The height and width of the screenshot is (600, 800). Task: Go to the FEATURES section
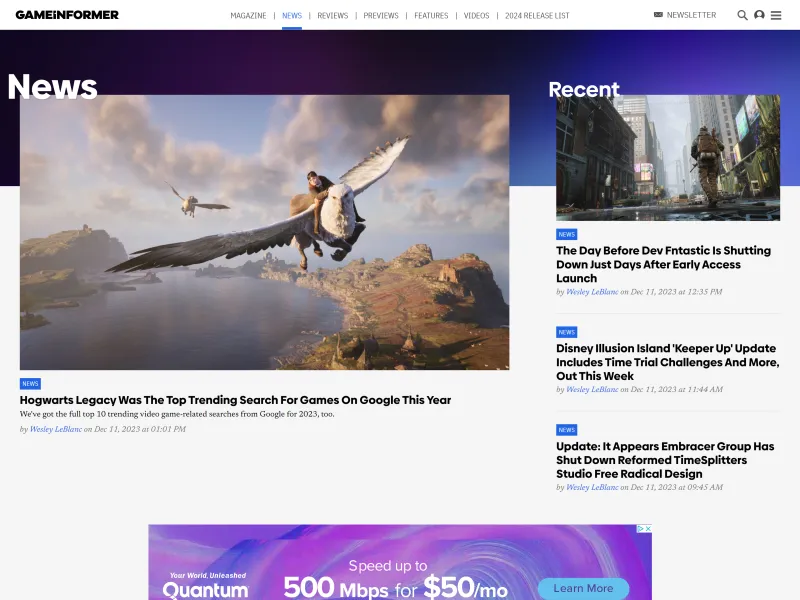(431, 15)
